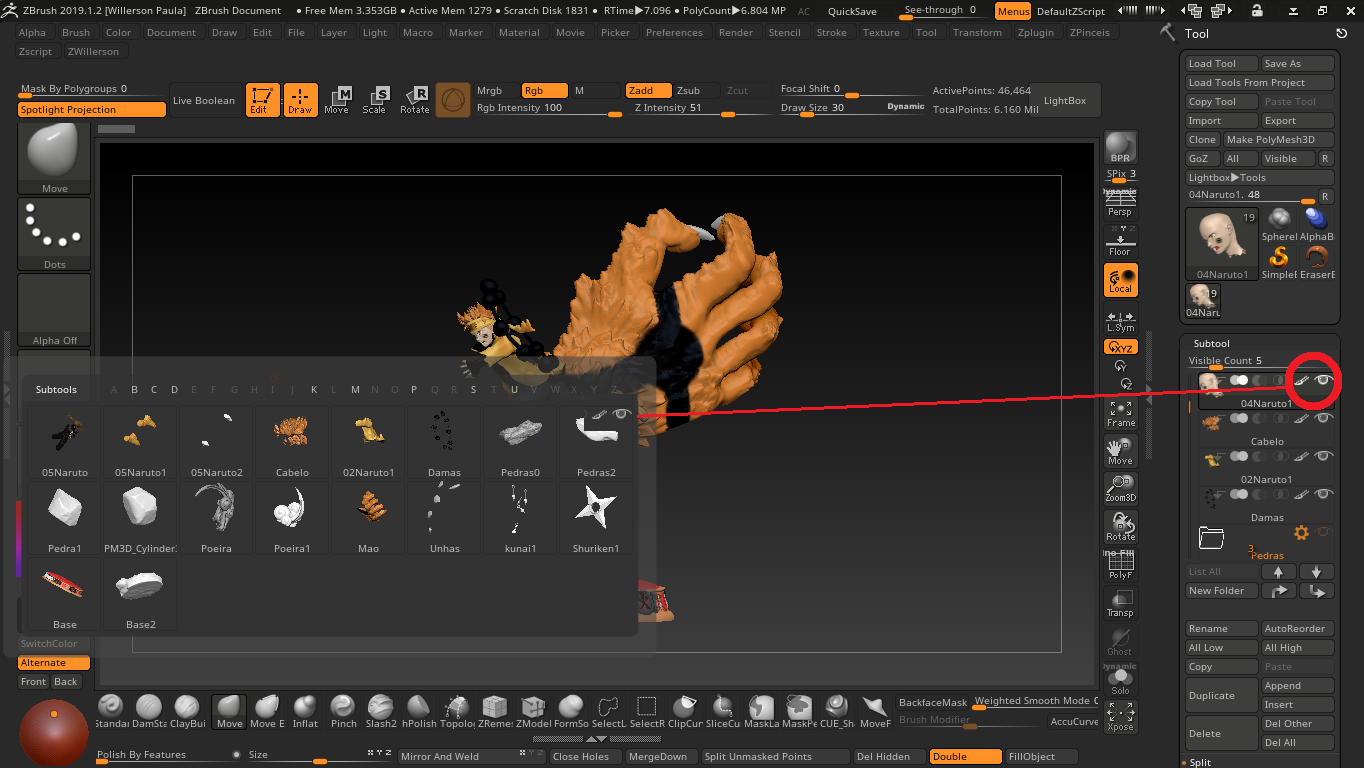Image resolution: width=1364 pixels, height=770 pixels.
Task: Select the Poeira subtool thumbnail in popup
Action: click(x=216, y=519)
